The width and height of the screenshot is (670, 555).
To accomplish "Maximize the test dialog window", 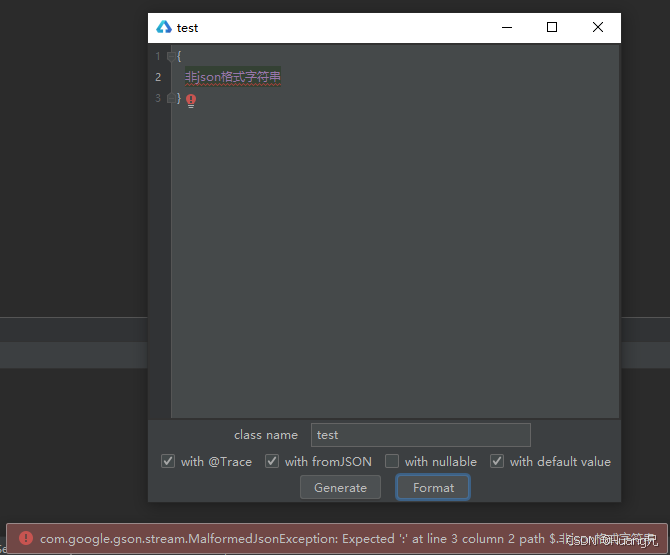I will click(x=552, y=27).
